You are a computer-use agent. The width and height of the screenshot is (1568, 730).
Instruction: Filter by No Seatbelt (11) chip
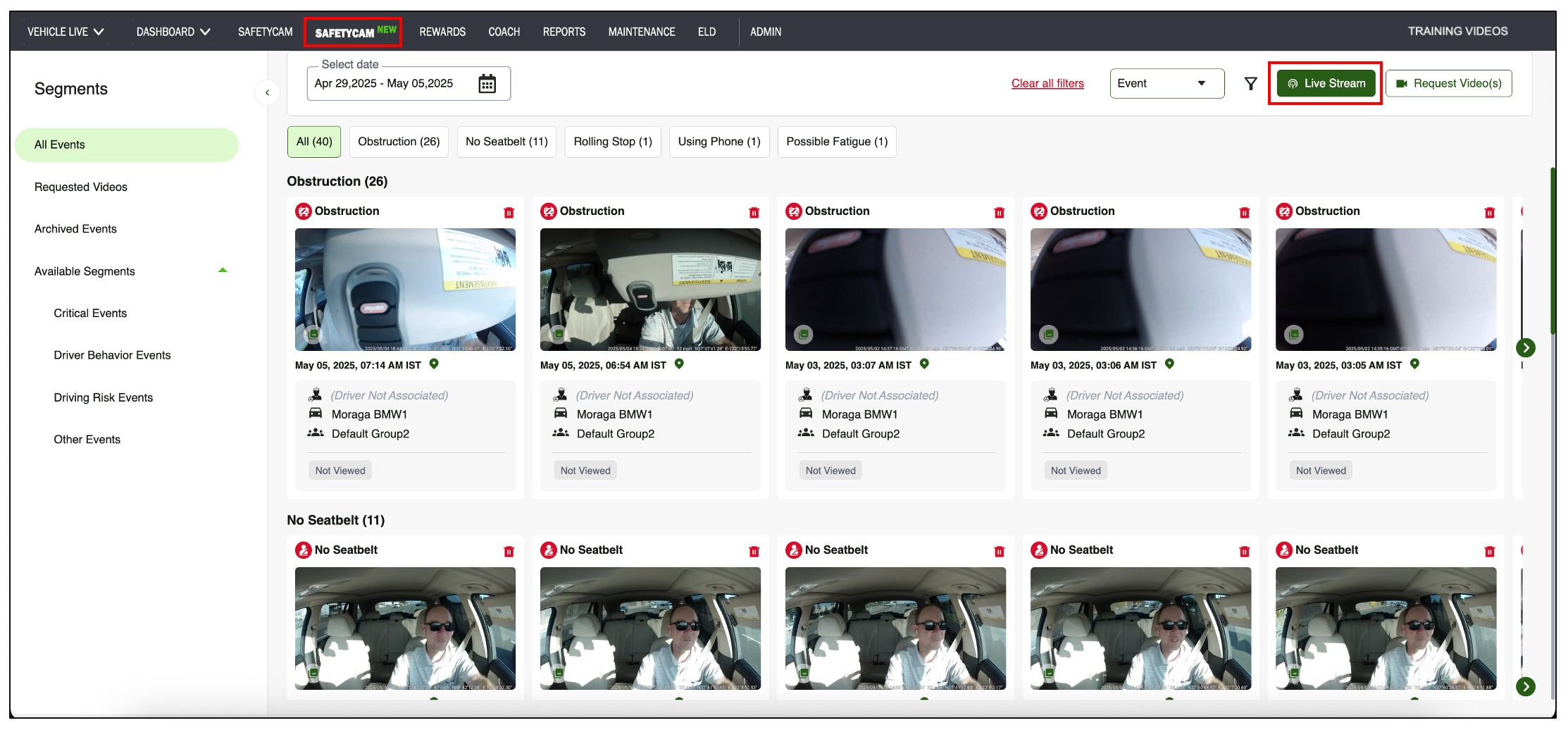(x=506, y=142)
